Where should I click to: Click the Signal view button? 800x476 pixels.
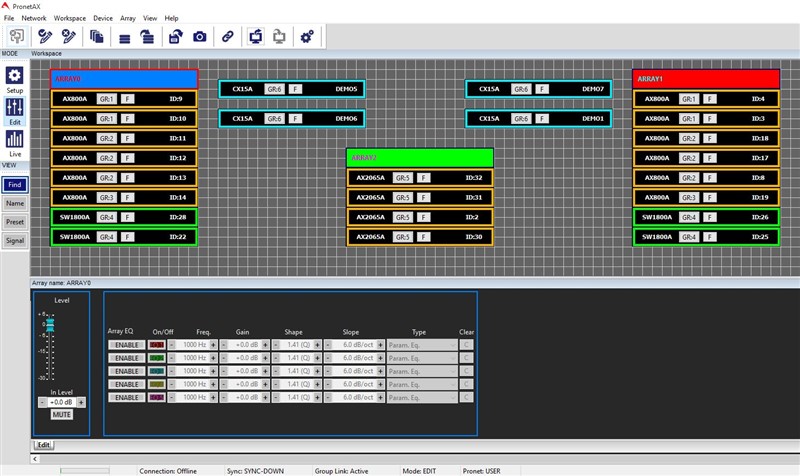pyautogui.click(x=15, y=240)
